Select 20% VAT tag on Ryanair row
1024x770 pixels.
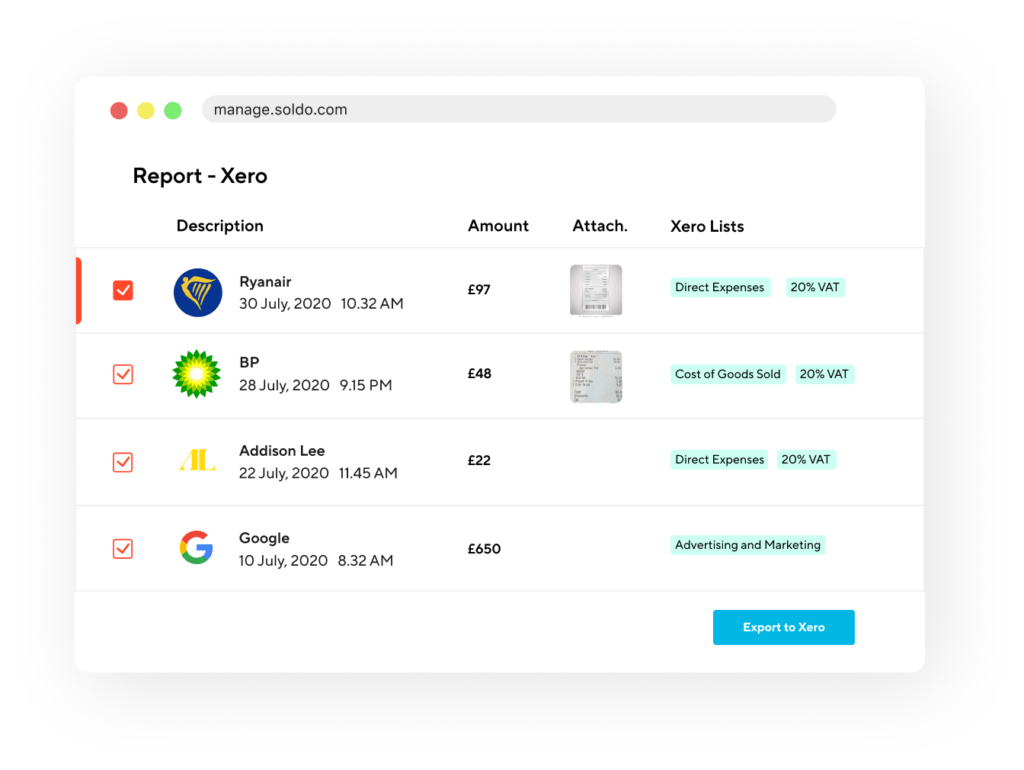tap(815, 287)
